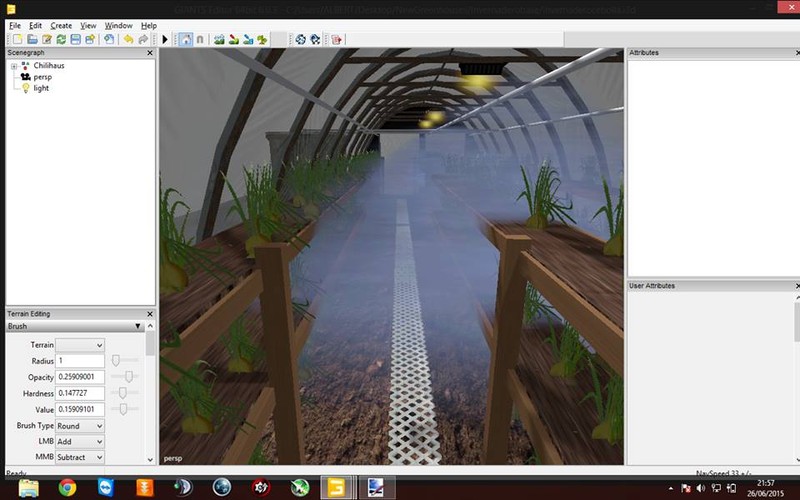Click the Radius input field
Screen dimensions: 800x500
point(80,361)
